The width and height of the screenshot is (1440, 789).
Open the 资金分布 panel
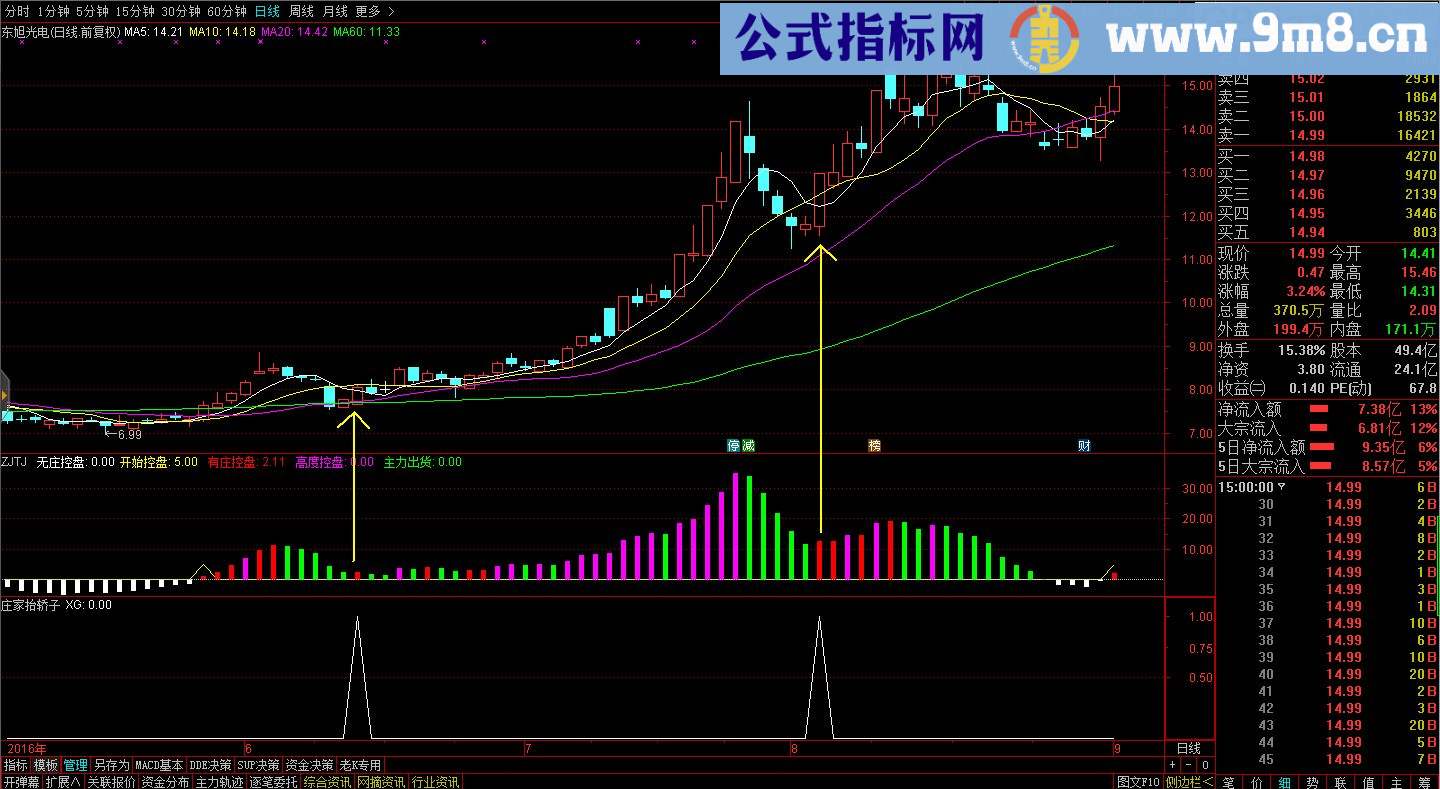(x=165, y=782)
